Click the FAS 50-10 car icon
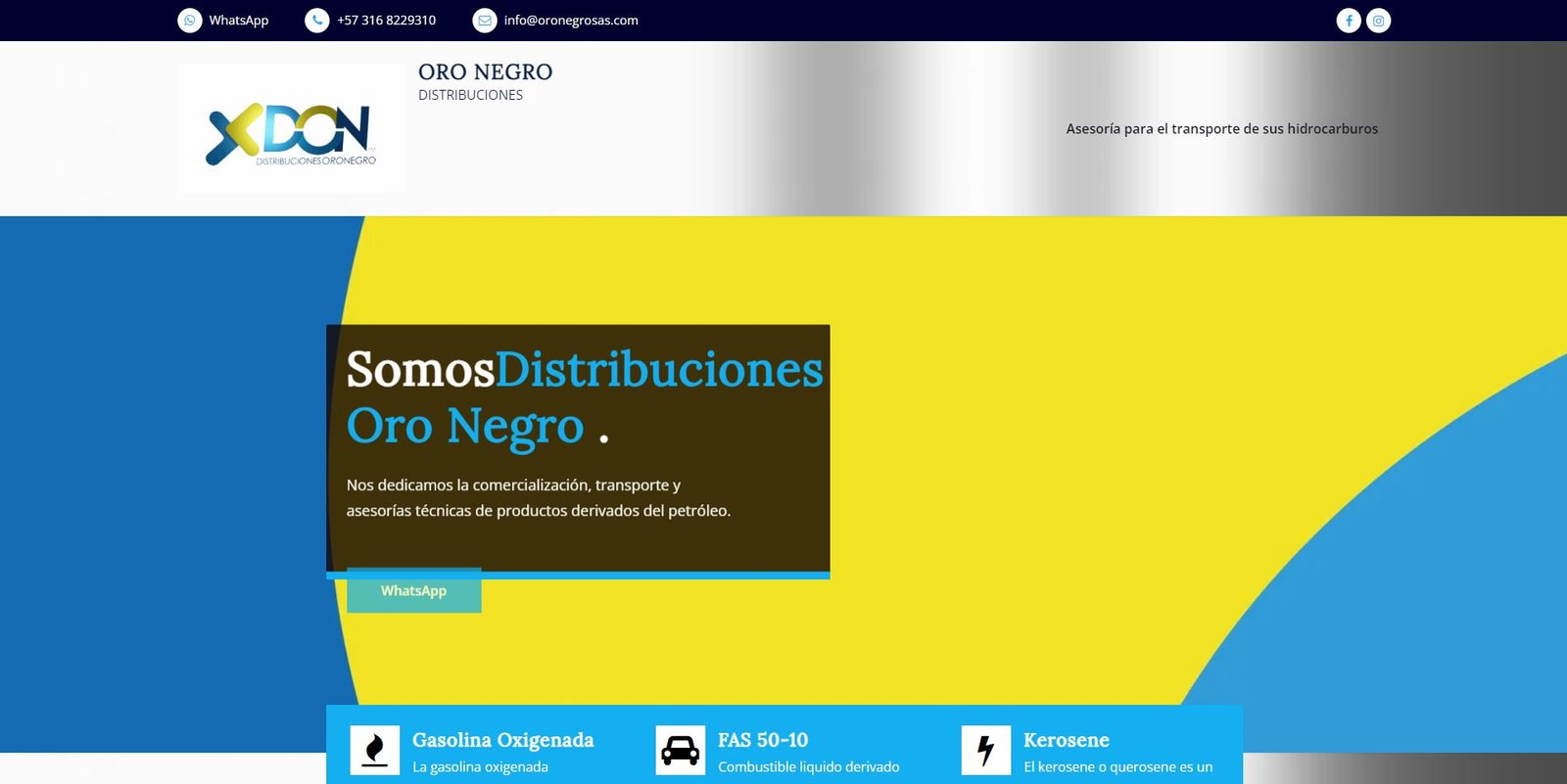The height and width of the screenshot is (784, 1567). point(681,751)
